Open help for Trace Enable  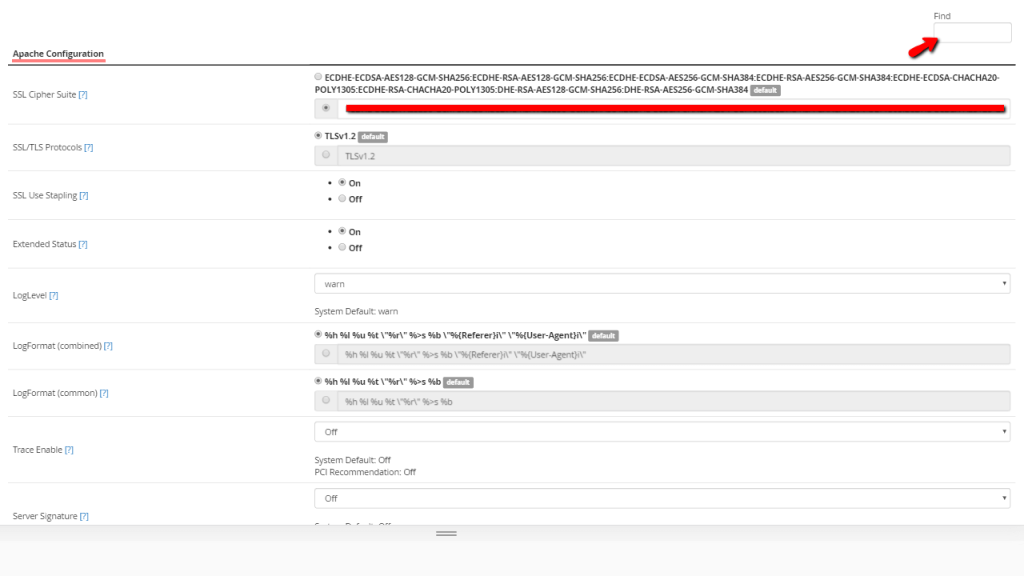(x=69, y=450)
